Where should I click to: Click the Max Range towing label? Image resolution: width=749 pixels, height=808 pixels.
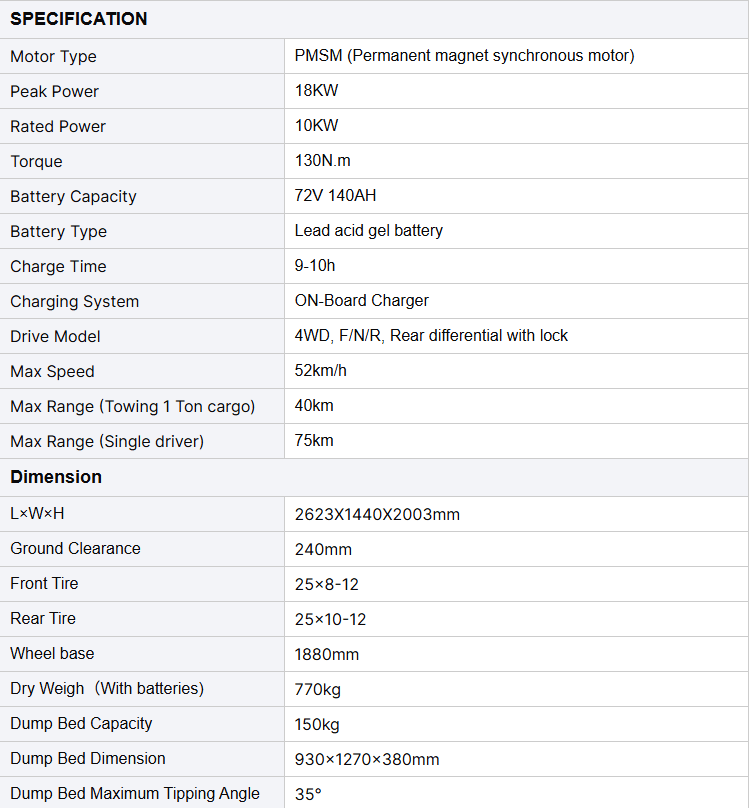coord(133,406)
